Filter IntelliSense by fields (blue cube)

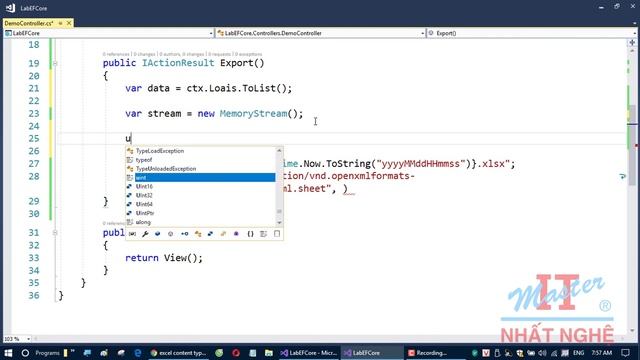click(x=158, y=234)
